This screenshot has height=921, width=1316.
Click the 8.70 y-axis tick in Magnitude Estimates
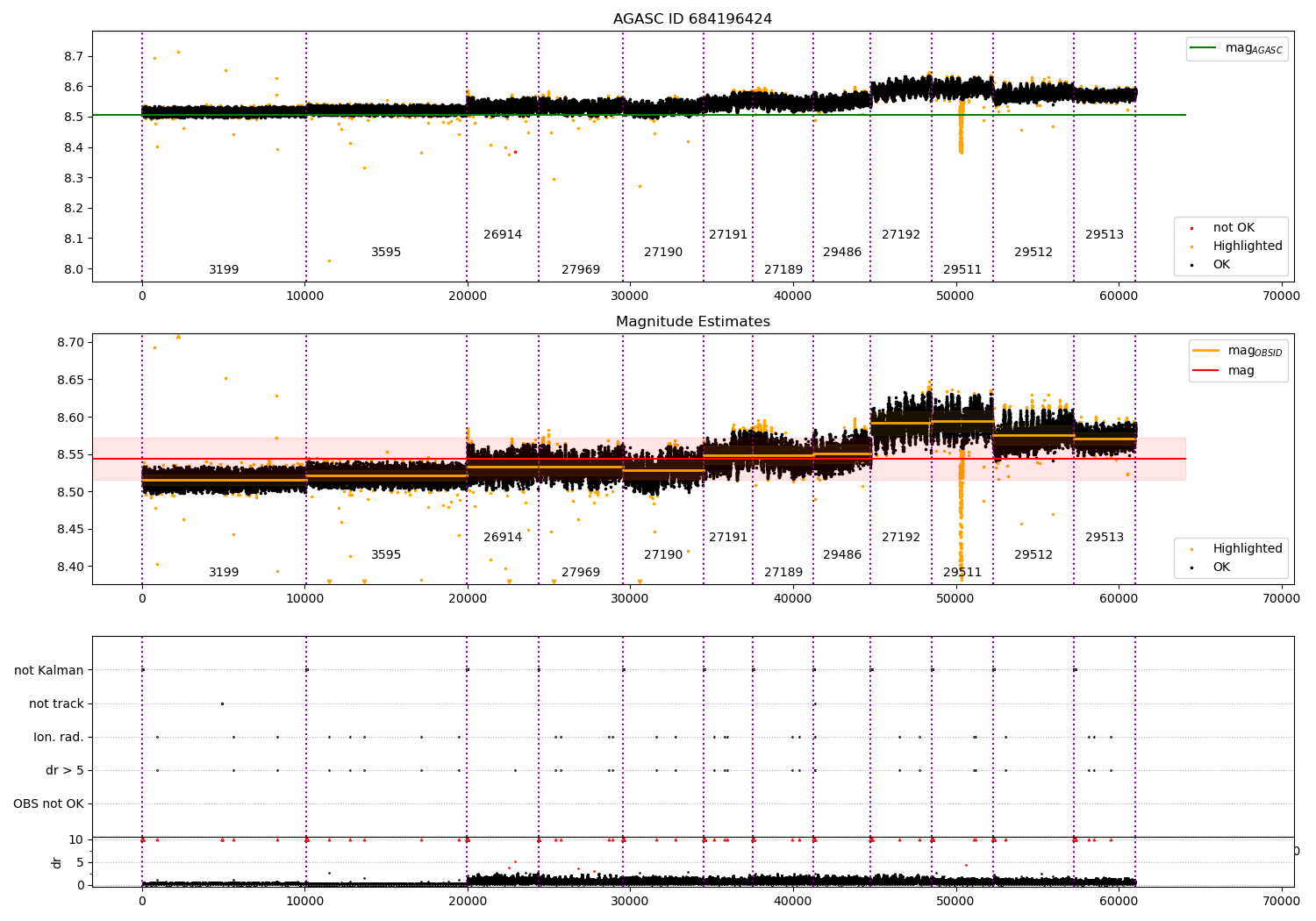[x=70, y=342]
